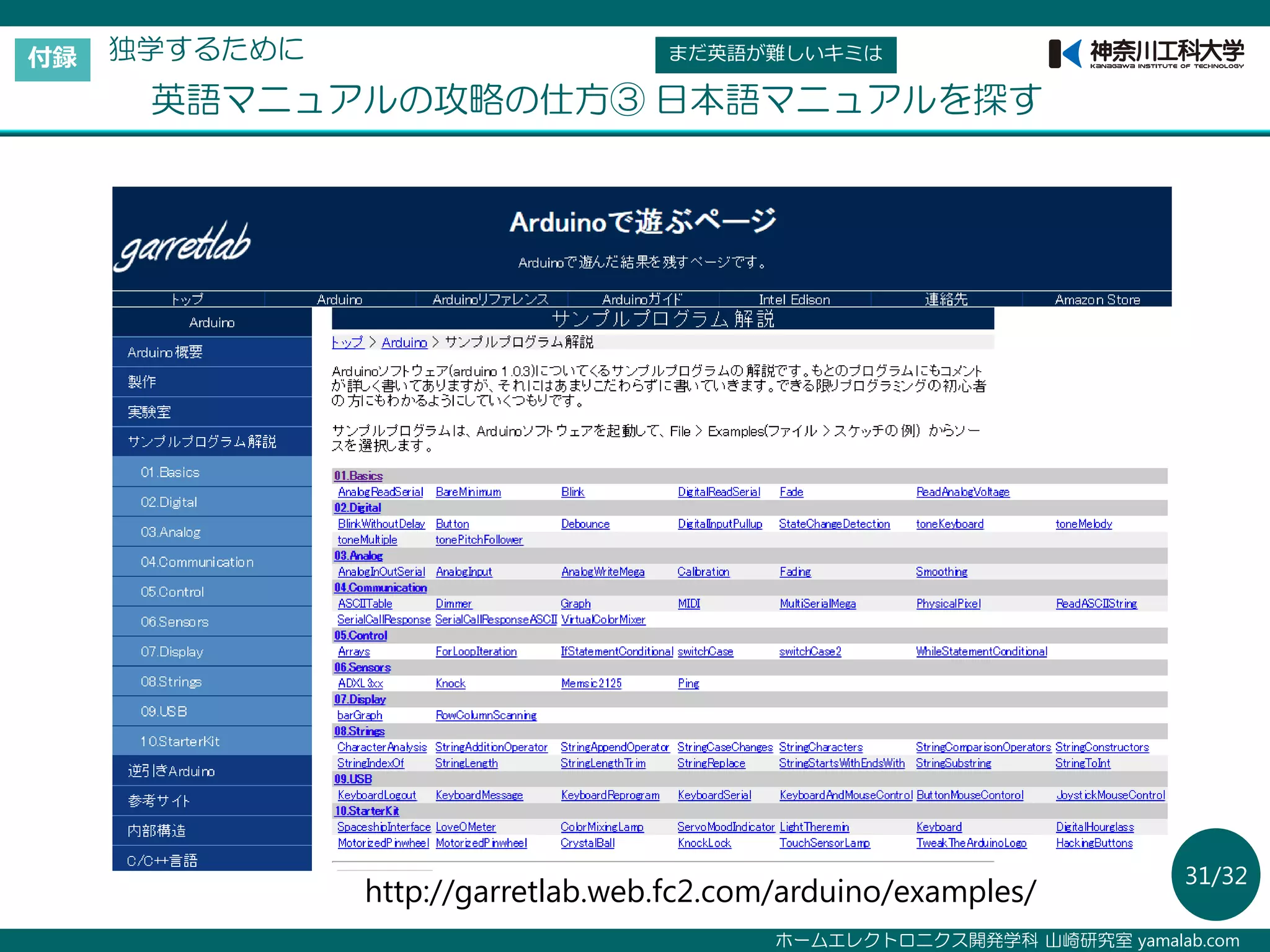Open the Arduinoリファレンス tab
The image size is (1270, 952).
click(x=491, y=299)
